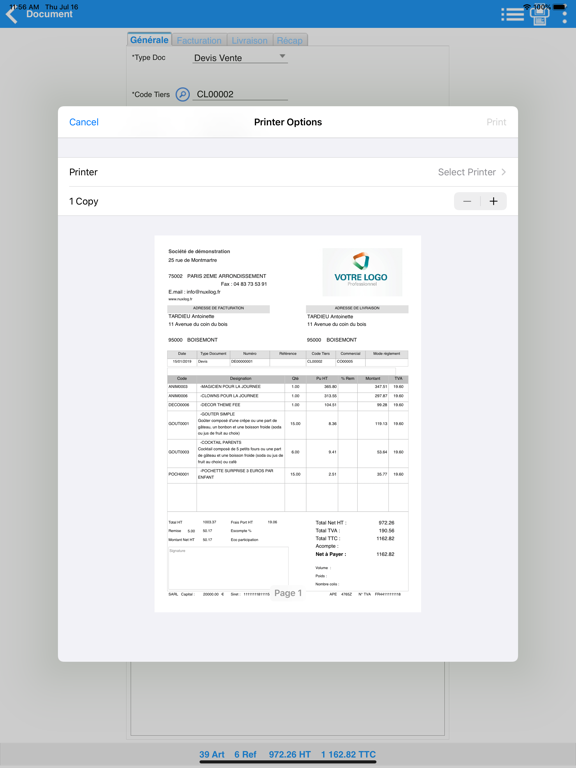Image resolution: width=576 pixels, height=768 pixels.
Task: Open the Devis Vente combo box
Action: coord(240,58)
